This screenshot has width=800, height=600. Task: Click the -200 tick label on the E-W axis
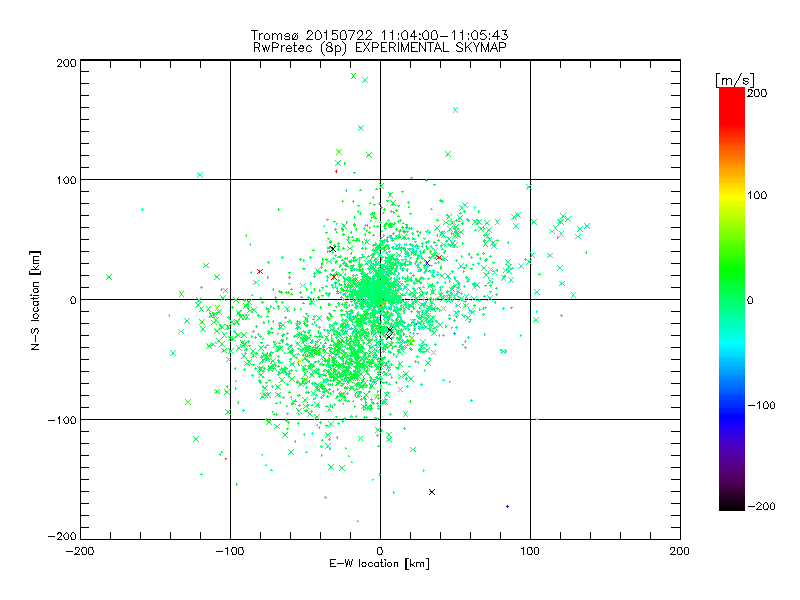click(x=80, y=551)
